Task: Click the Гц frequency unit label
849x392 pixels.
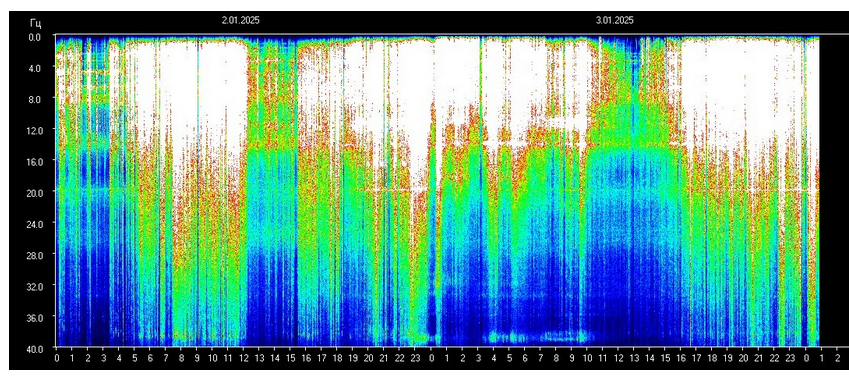Action: pos(35,23)
